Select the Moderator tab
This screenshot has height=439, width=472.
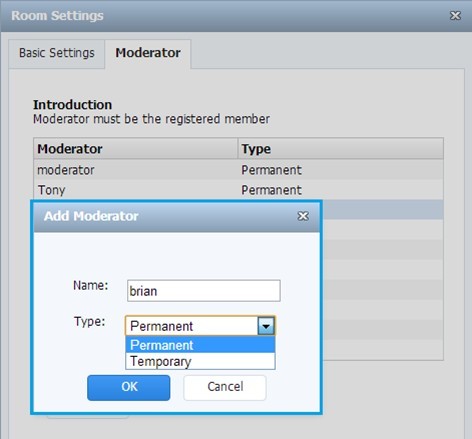148,53
